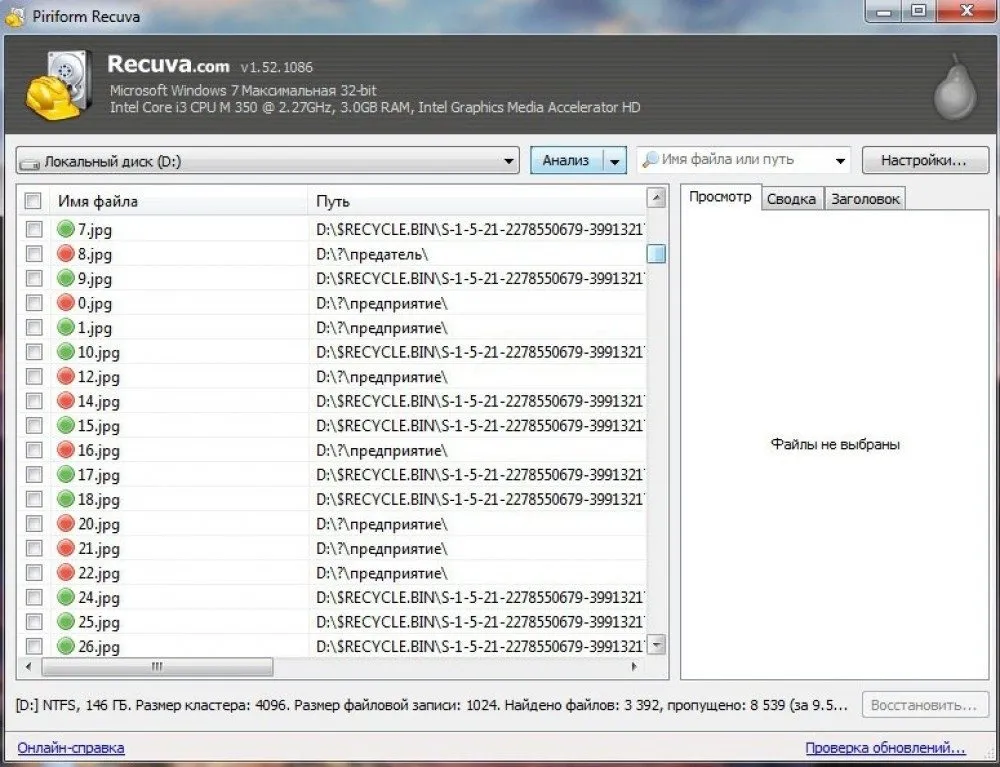Open the Онлайн-справка link
The image size is (1000, 767).
pos(71,748)
